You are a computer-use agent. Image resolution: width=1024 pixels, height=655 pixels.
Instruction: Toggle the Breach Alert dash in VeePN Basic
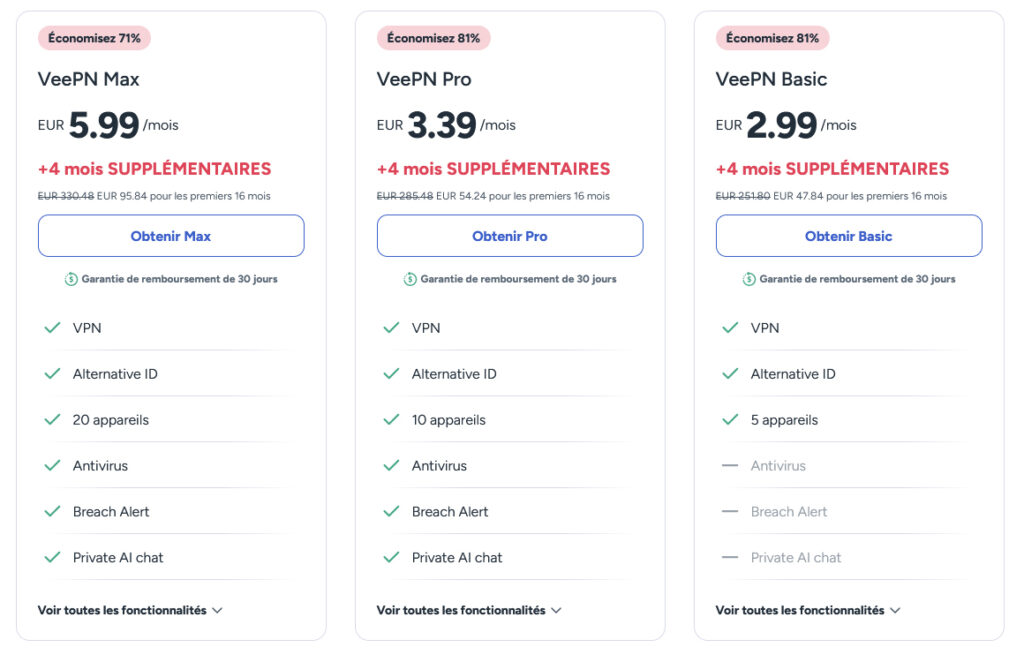(730, 512)
